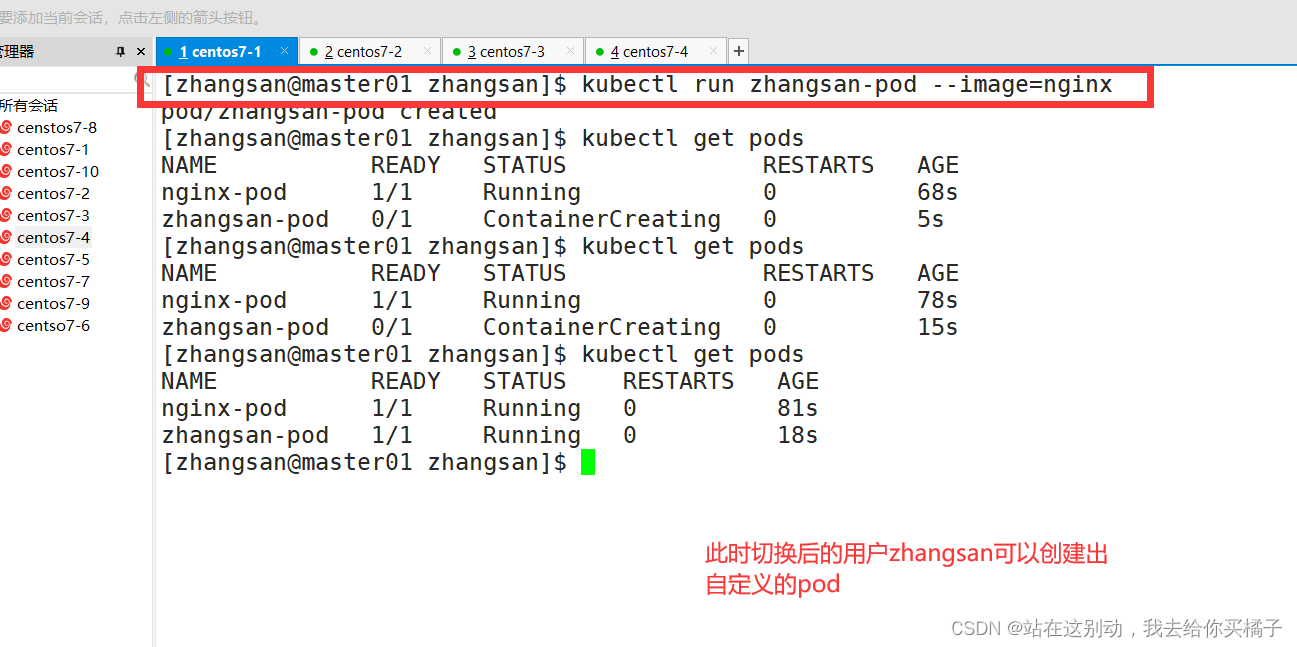Open the censtos7-8 session
Screen dimensions: 1297x647
tap(57, 127)
